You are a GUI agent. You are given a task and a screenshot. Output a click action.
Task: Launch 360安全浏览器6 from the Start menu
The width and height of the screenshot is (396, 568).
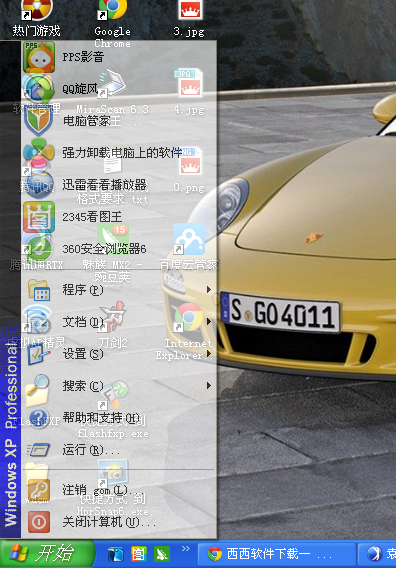point(119,249)
